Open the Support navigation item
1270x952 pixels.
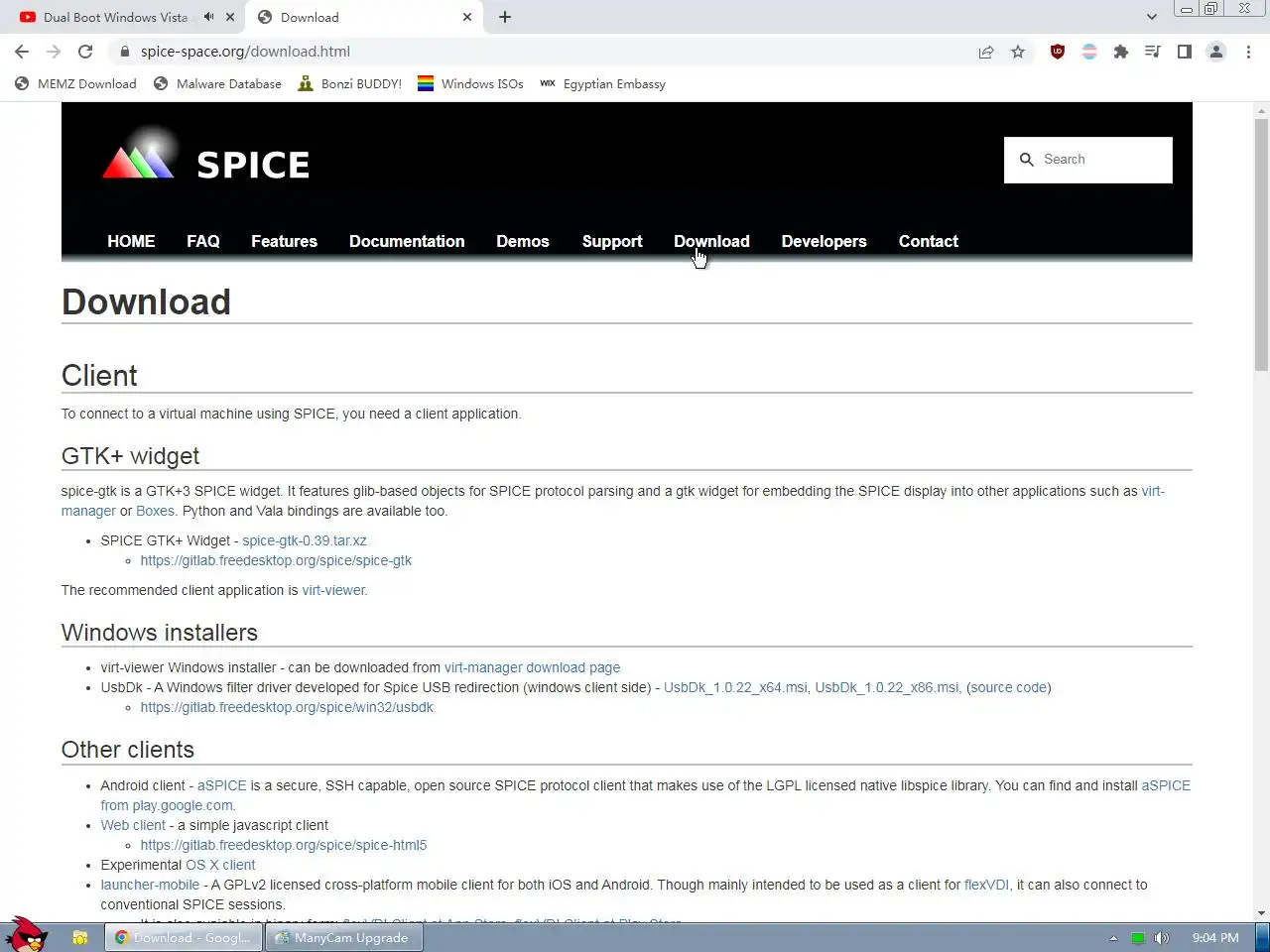coord(612,241)
